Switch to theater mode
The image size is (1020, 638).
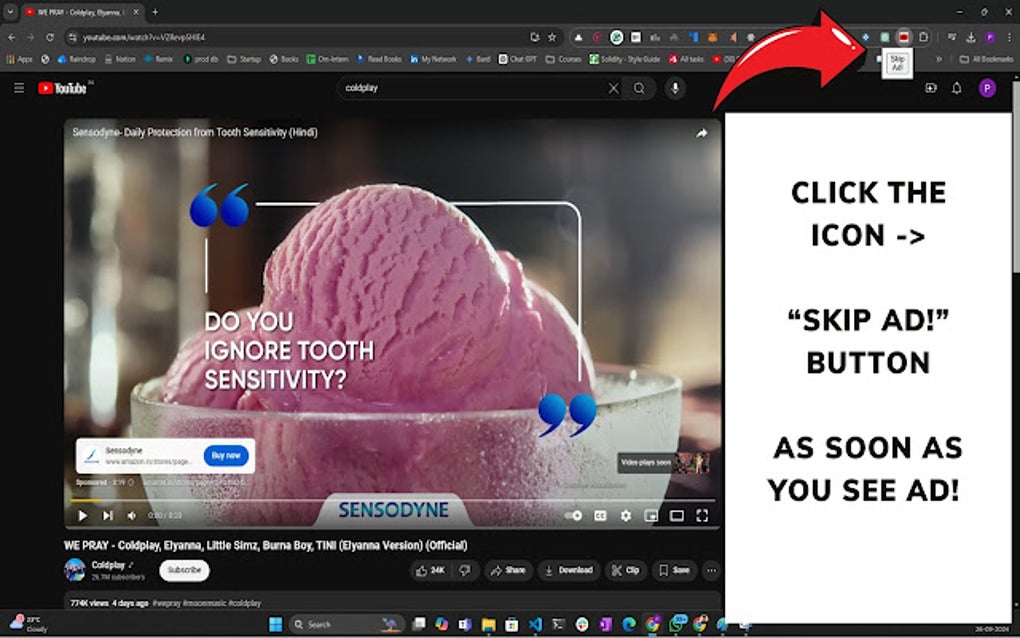pos(678,515)
